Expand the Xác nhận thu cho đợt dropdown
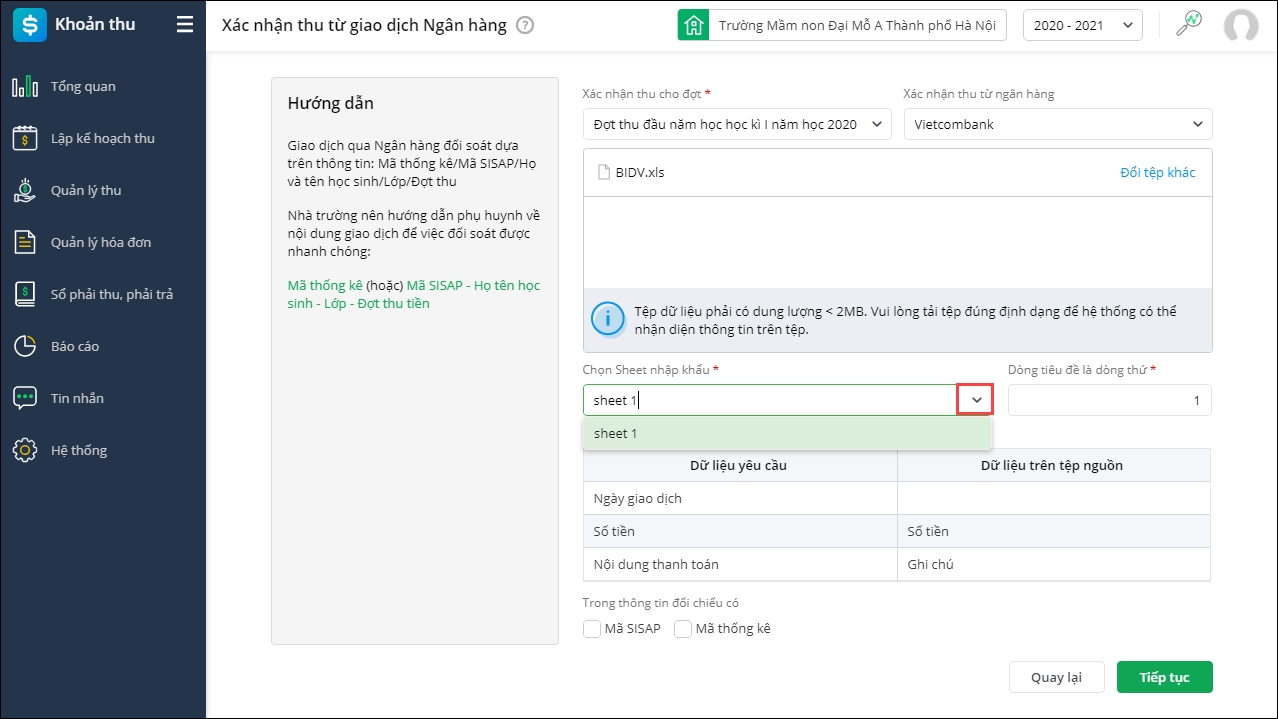Viewport: 1278px width, 719px height. coord(736,124)
